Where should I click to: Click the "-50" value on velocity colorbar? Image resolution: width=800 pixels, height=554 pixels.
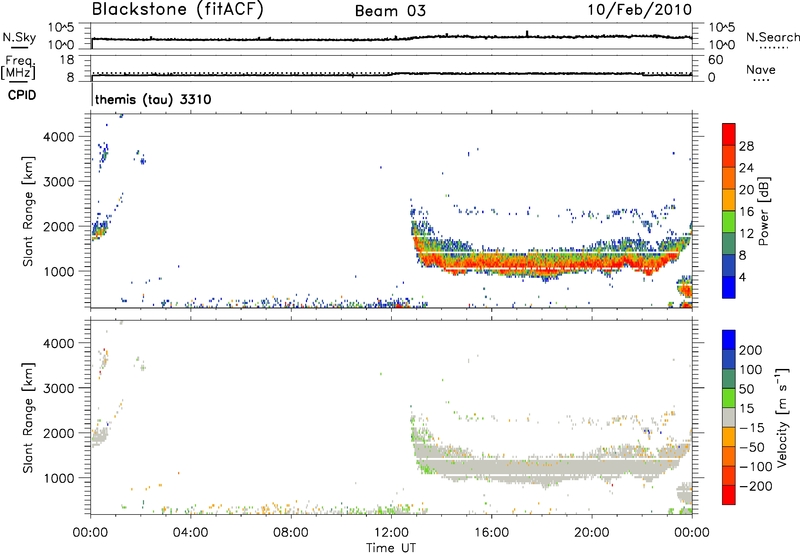(752, 447)
